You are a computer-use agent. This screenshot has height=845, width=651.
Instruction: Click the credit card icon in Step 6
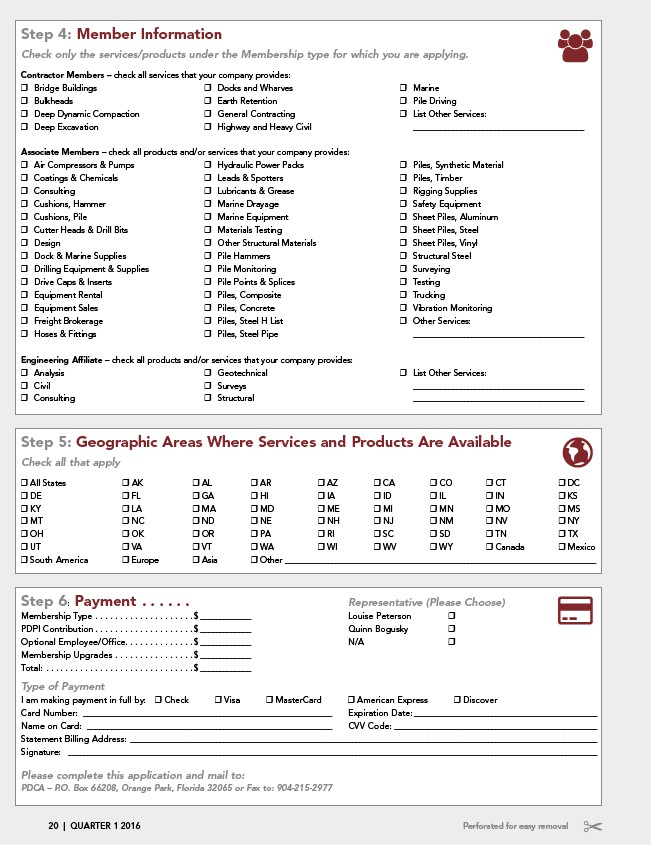(574, 610)
